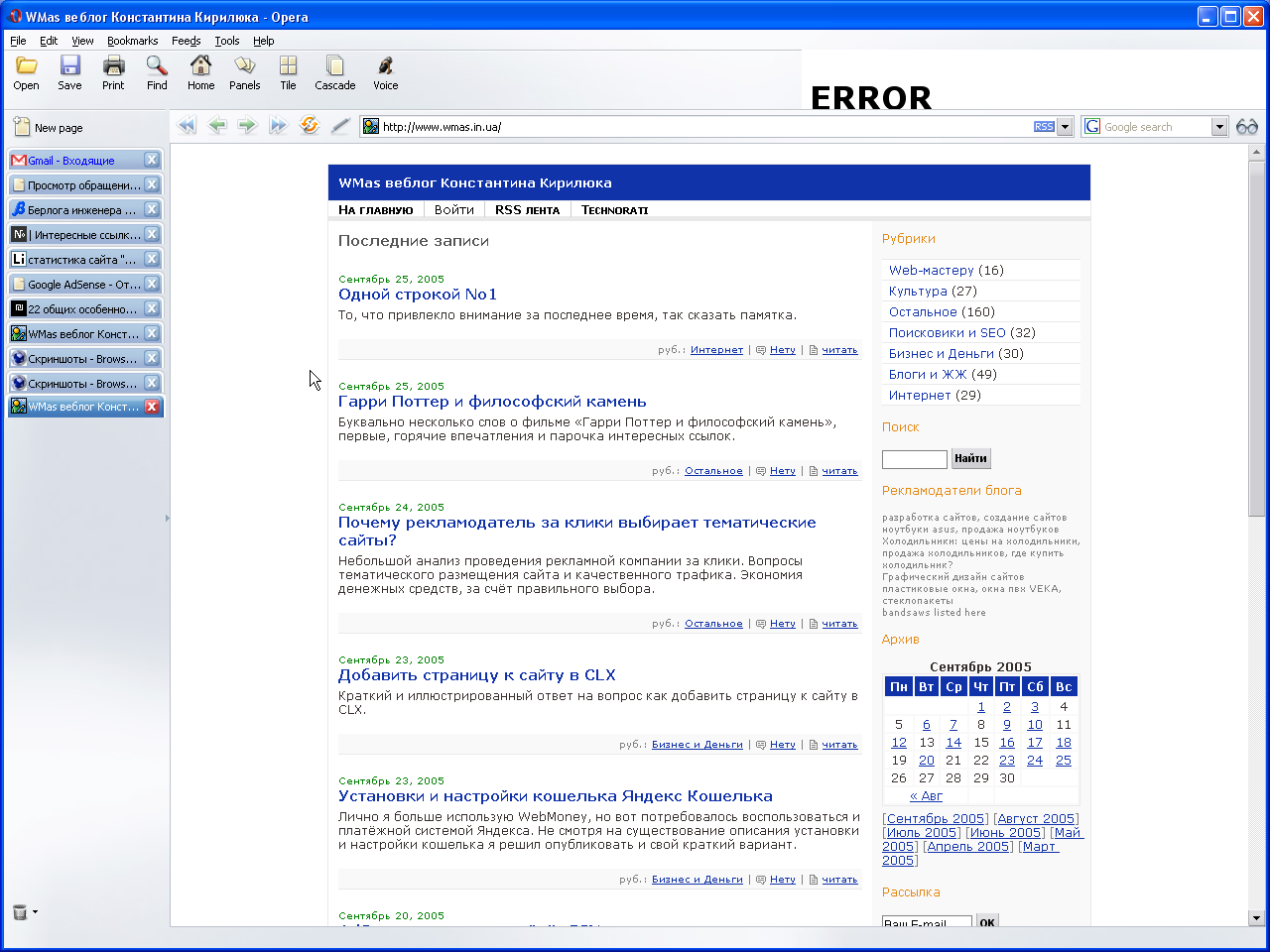Click the Open folder toolbar icon
This screenshot has width=1270, height=952.
coord(27,65)
